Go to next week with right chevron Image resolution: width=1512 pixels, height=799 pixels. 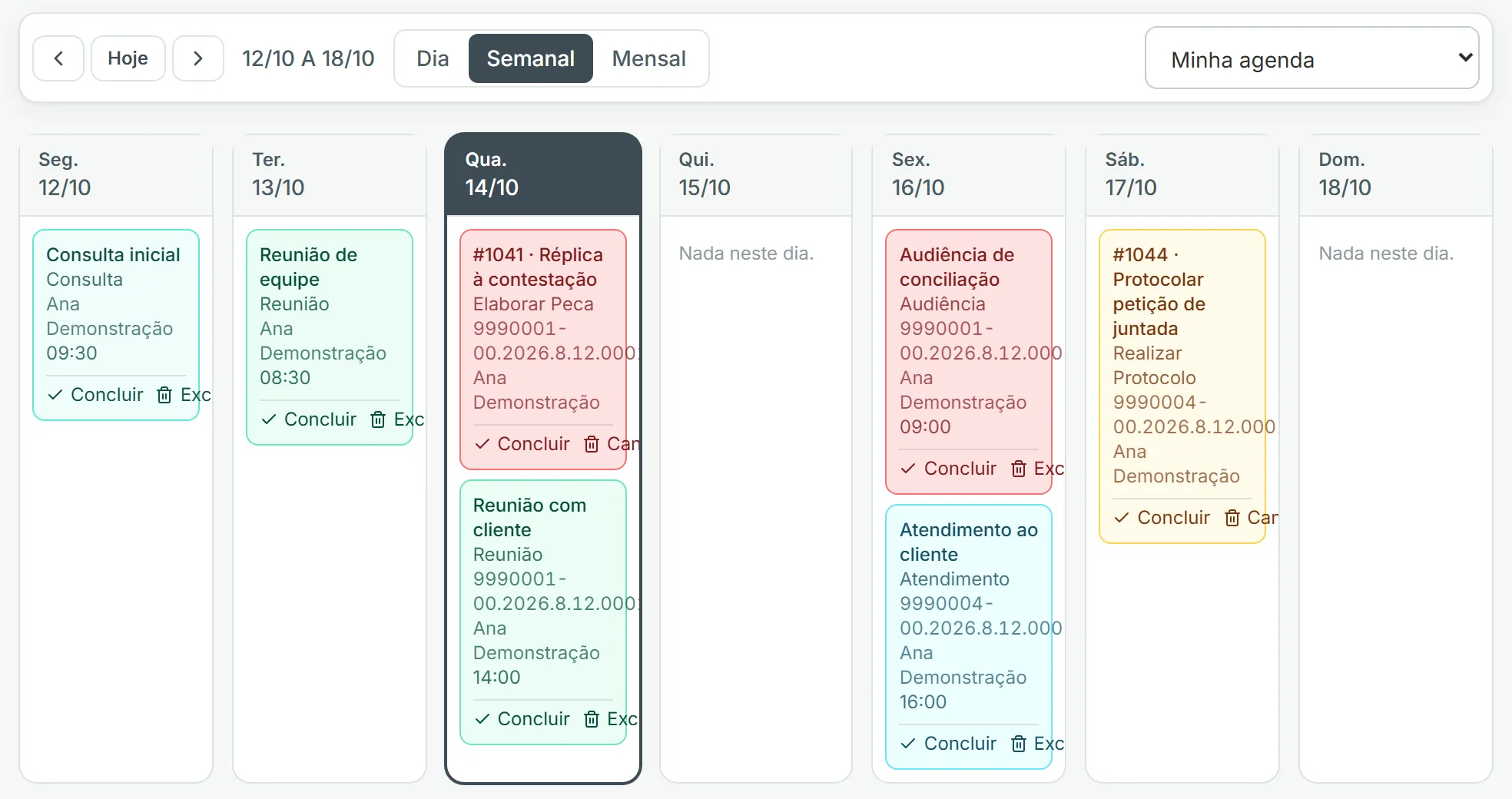pos(198,58)
